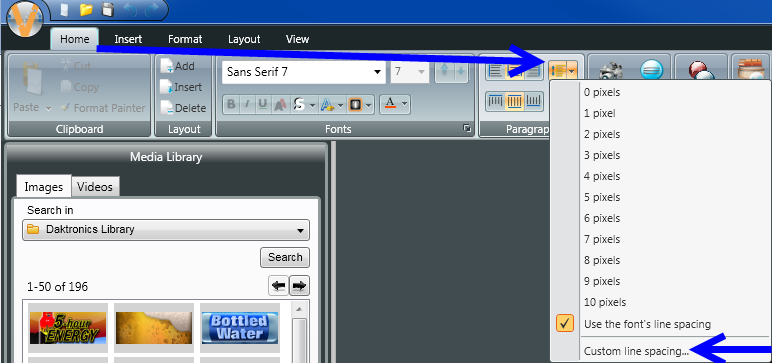Go to next page of library images
This screenshot has width=772, height=363.
click(299, 286)
